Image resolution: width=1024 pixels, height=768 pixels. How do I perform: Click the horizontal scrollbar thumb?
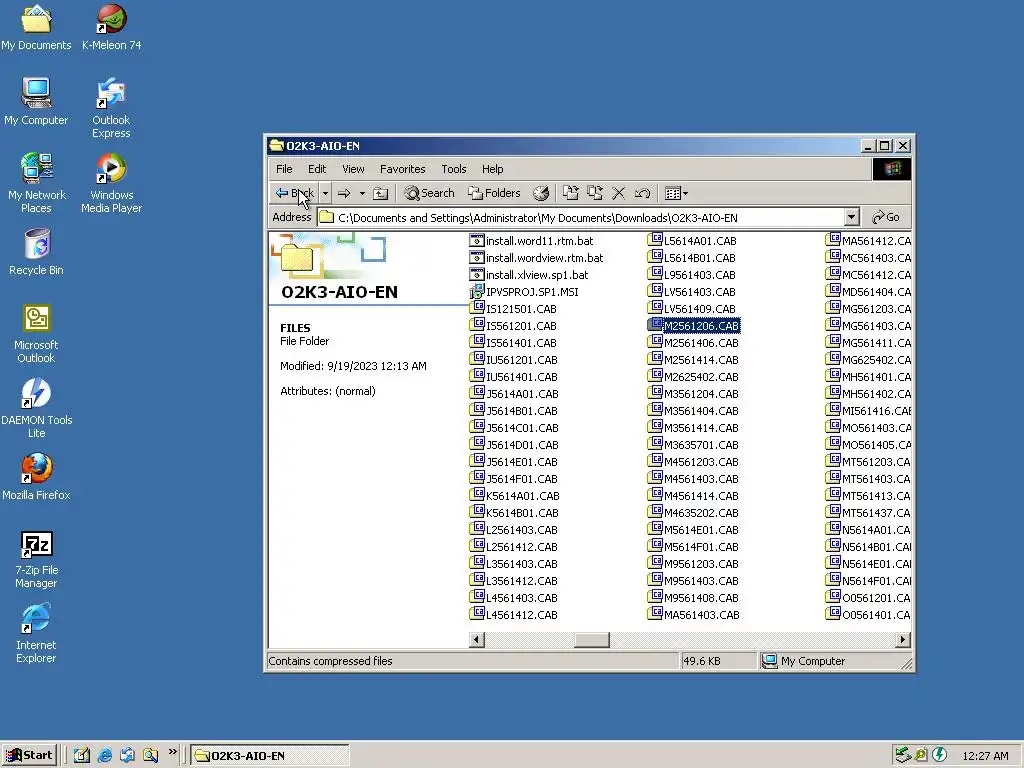pos(592,639)
